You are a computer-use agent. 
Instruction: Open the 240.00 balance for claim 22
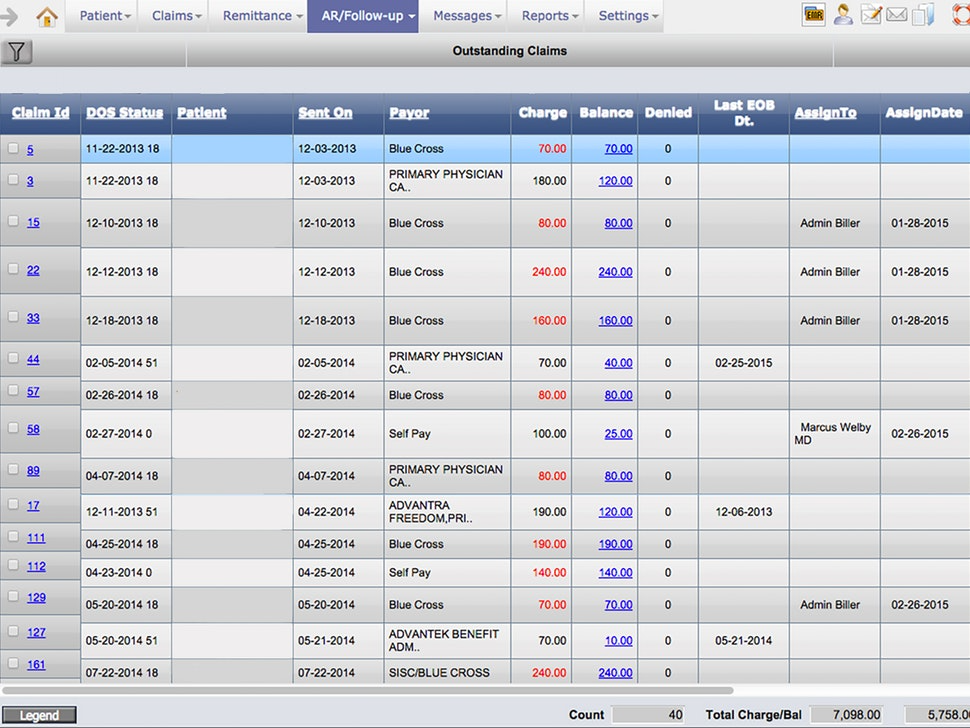tap(615, 272)
